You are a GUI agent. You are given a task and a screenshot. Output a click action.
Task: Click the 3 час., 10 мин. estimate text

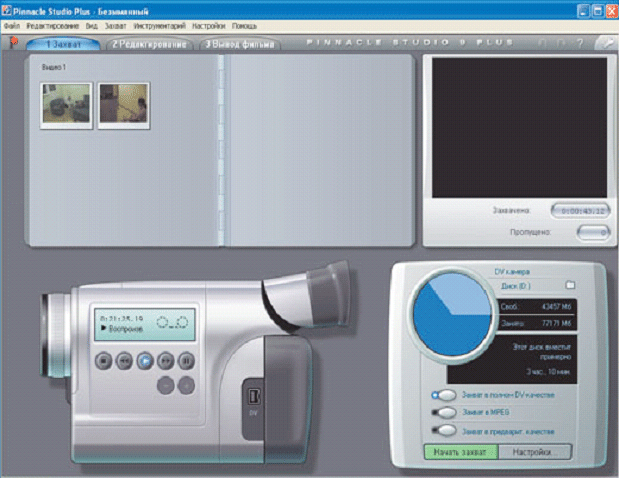[548, 371]
